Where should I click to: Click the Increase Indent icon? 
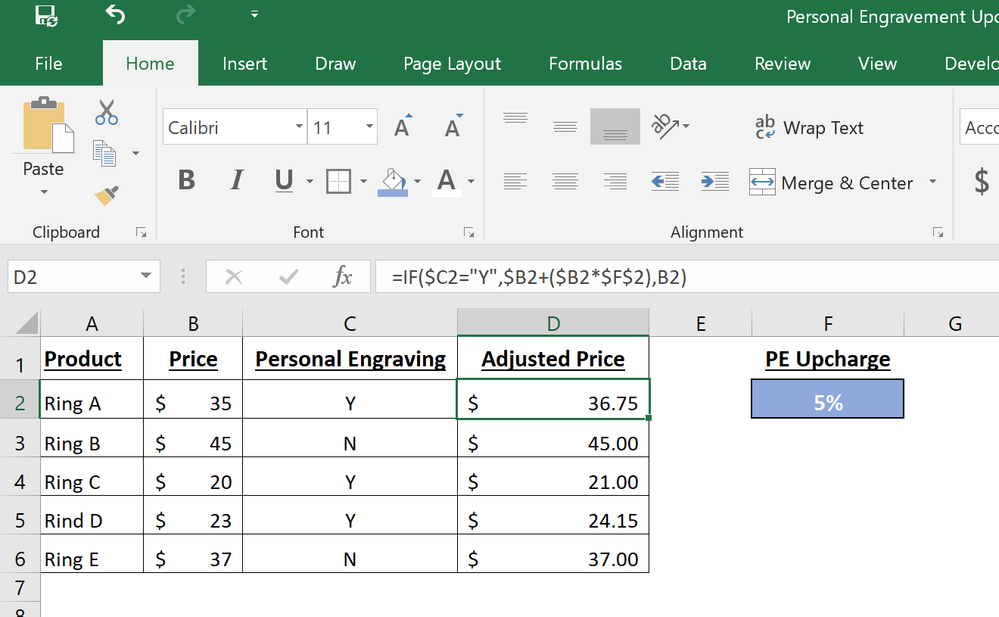[x=714, y=182]
